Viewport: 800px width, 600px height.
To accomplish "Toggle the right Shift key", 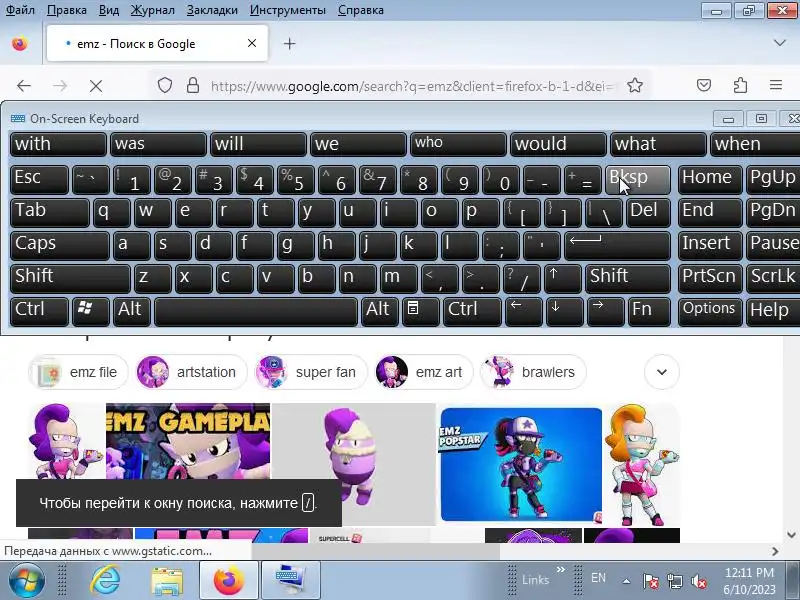I will [628, 279].
